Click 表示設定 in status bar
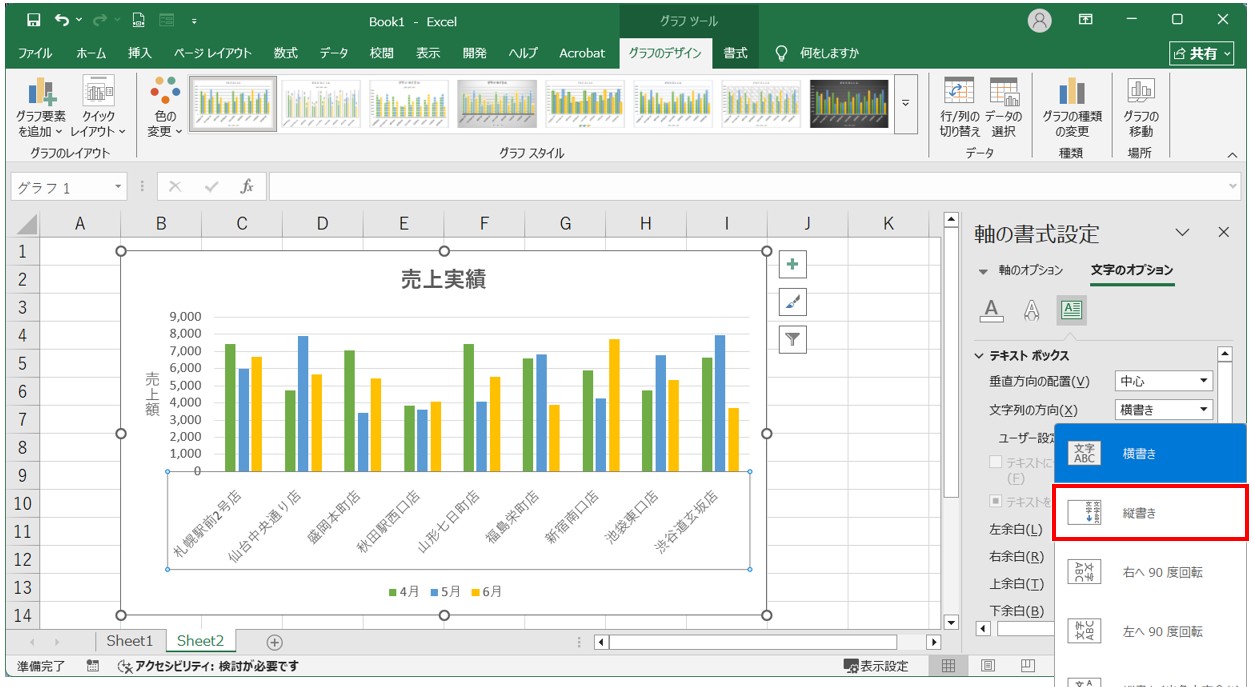This screenshot has width=1254, height=687. pyautogui.click(x=876, y=666)
